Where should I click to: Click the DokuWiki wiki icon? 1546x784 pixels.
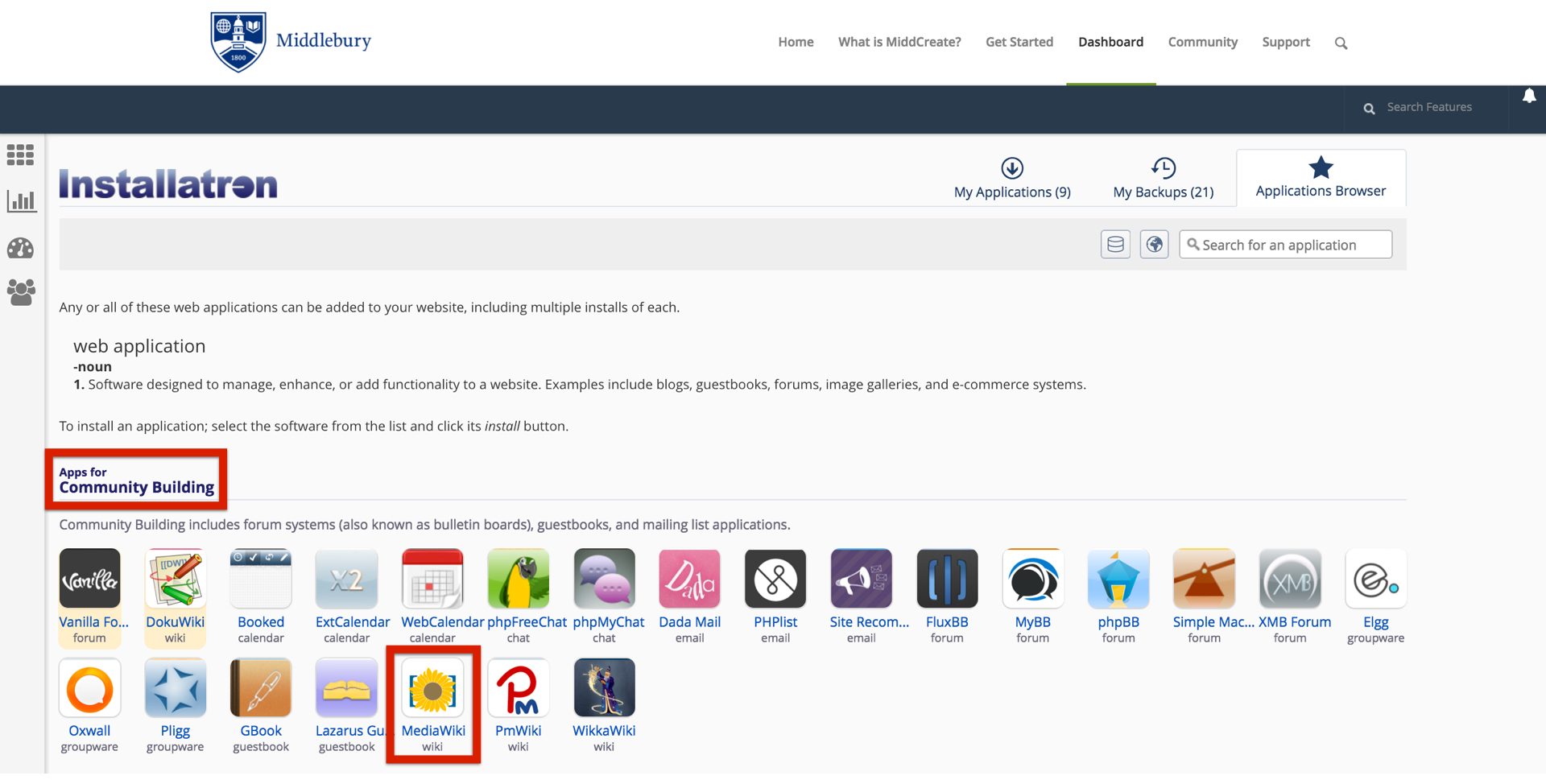coord(175,579)
